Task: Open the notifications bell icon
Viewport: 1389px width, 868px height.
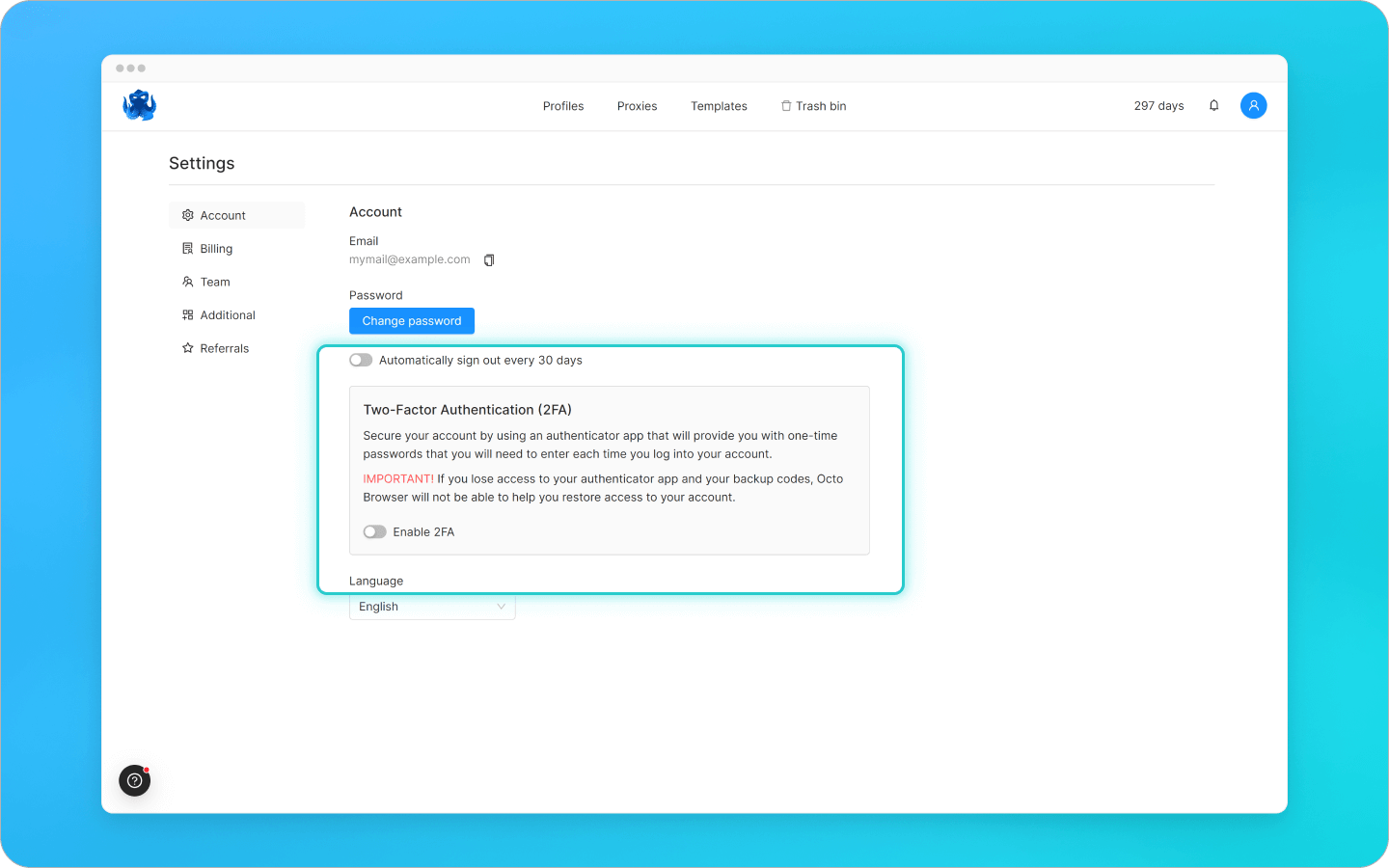Action: (1213, 105)
